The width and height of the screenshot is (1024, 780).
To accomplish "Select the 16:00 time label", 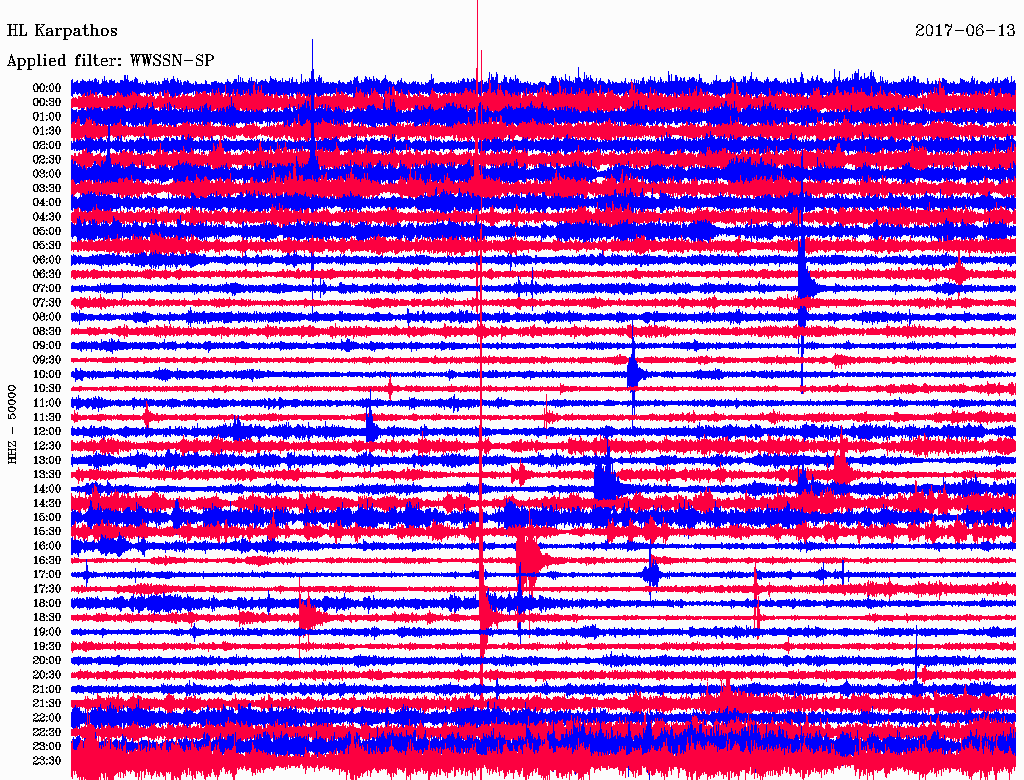I will click(x=47, y=546).
